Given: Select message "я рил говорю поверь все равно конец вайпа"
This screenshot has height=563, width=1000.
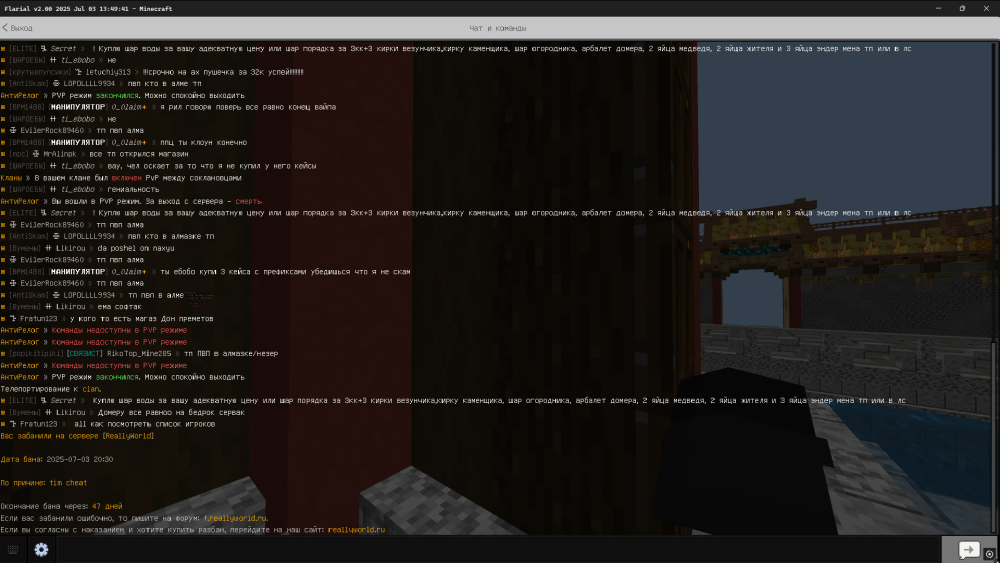Looking at the screenshot, I should coord(168,107).
